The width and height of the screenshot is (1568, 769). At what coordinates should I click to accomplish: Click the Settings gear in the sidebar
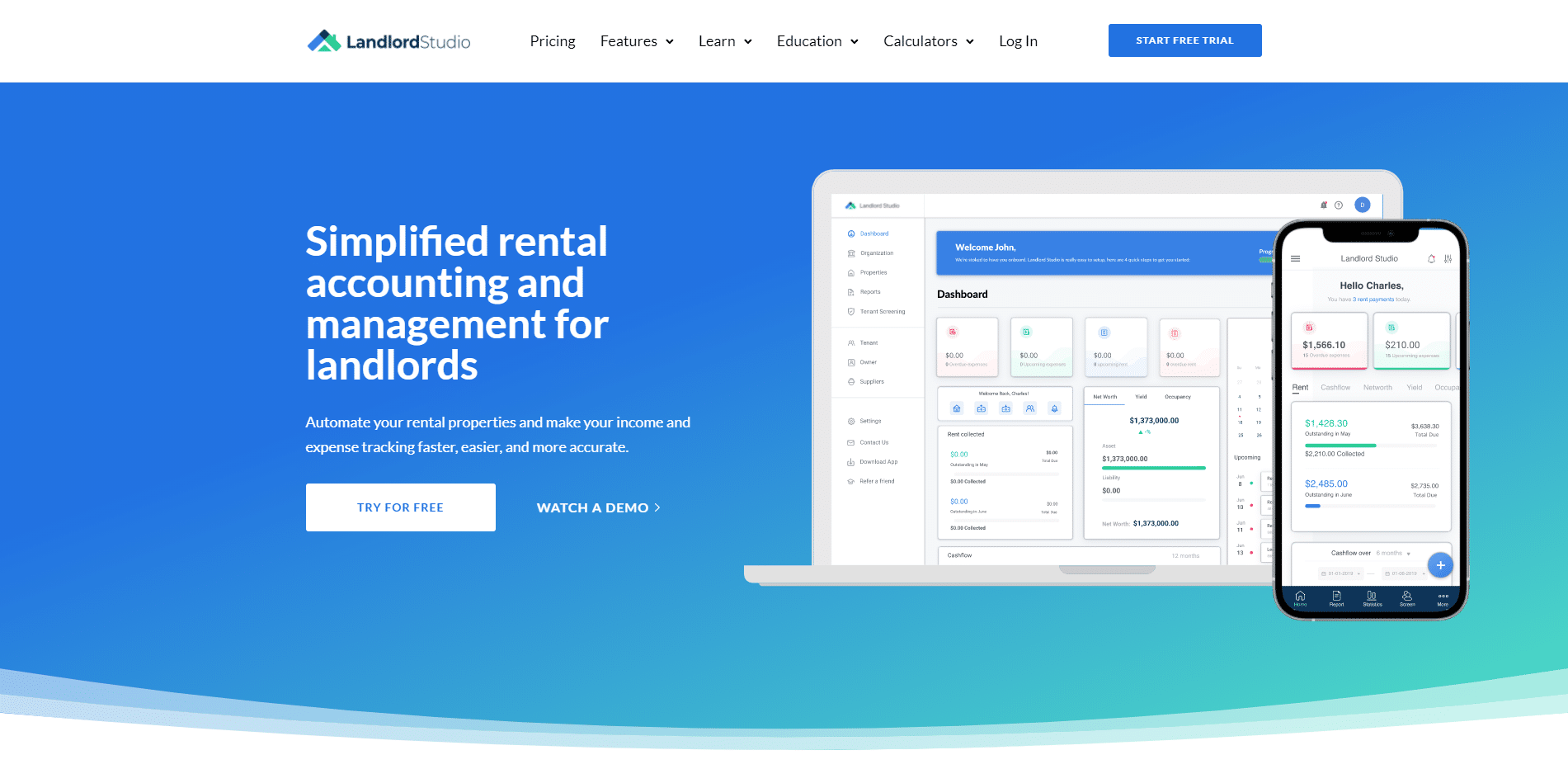click(851, 421)
